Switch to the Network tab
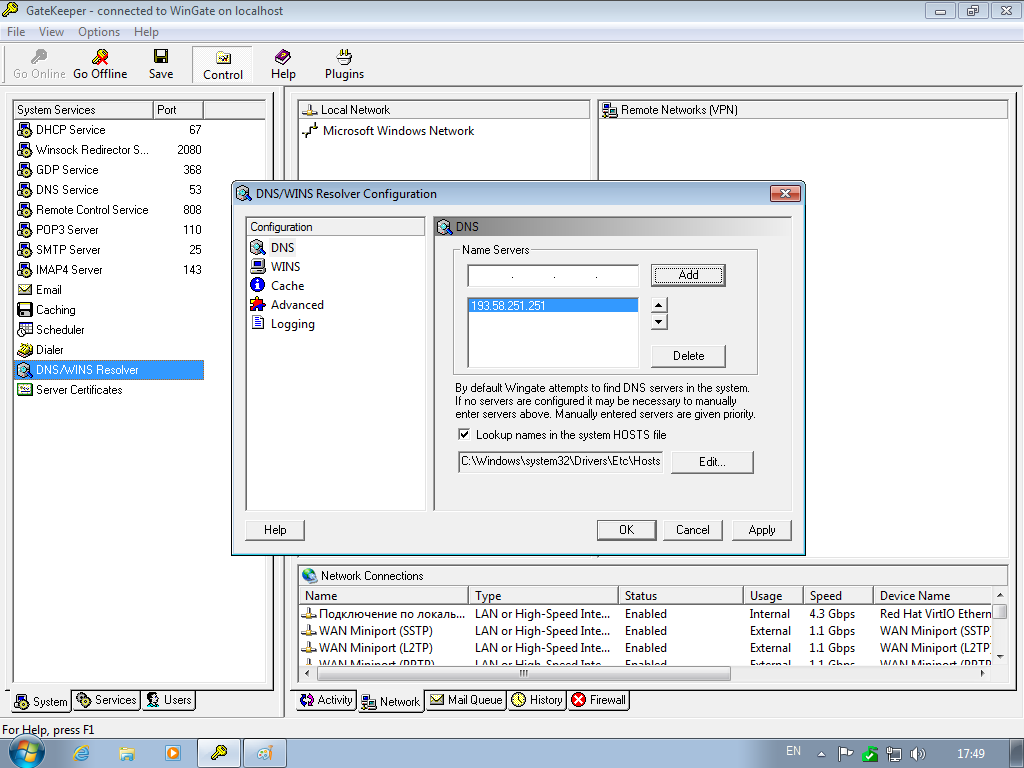Image resolution: width=1024 pixels, height=768 pixels. coord(391,701)
